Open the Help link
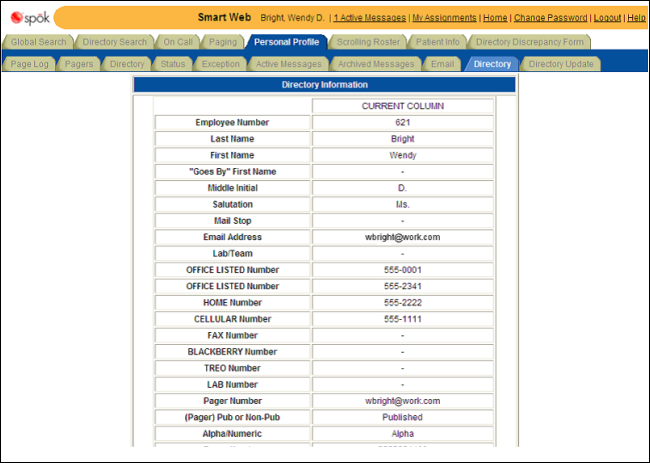Screen dimensions: 650x463 click(x=636, y=18)
